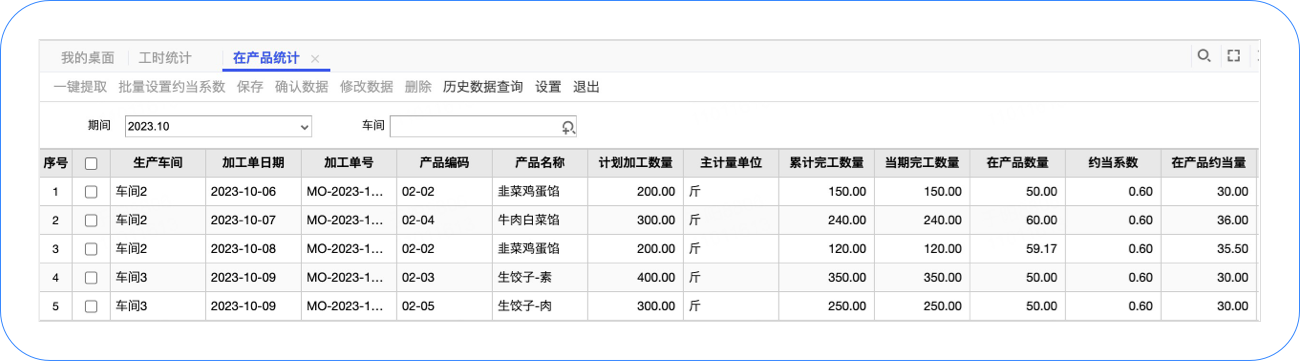Close the 在产品统计 tab
The image size is (1300, 361).
point(315,59)
